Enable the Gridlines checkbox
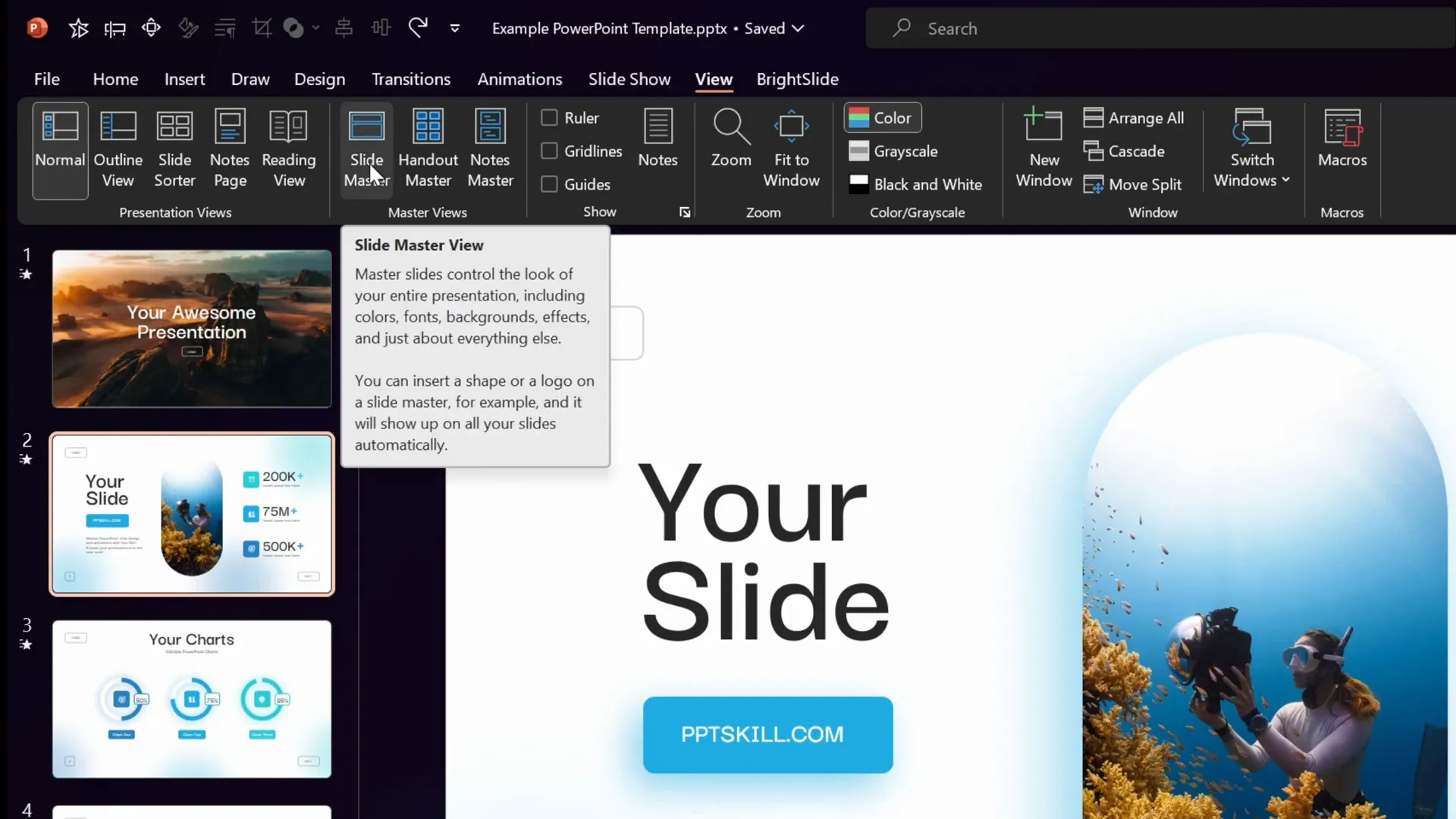Screen dimensions: 1456x819 coord(549,151)
